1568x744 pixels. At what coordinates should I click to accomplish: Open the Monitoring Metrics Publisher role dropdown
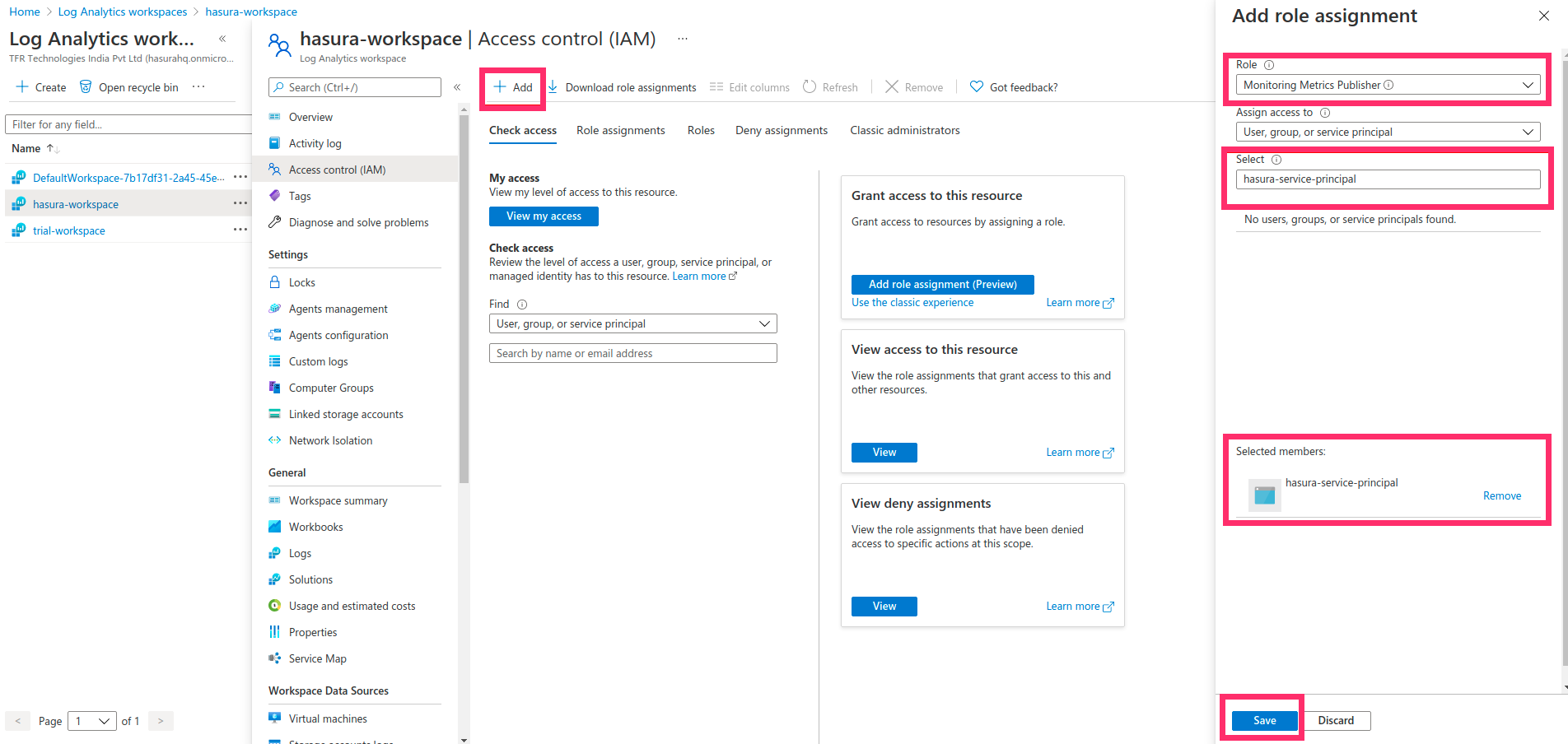click(1387, 84)
